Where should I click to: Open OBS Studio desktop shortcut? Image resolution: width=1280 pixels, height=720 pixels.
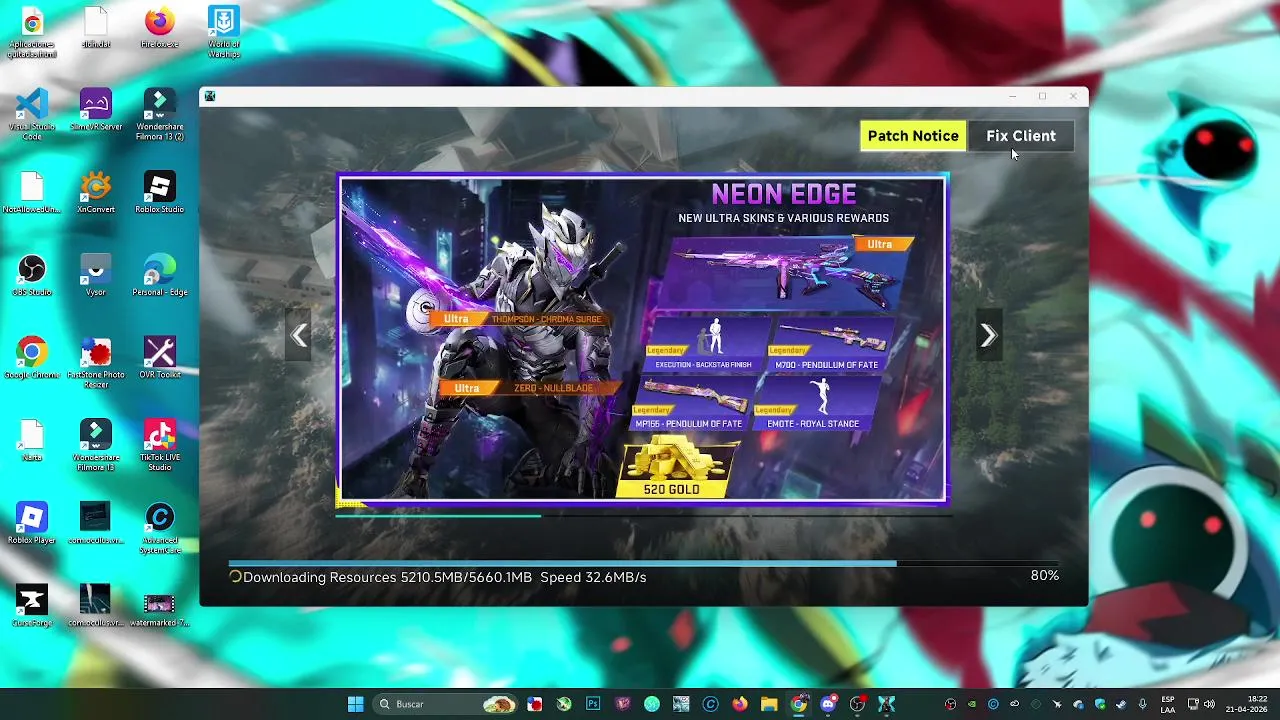click(x=32, y=276)
